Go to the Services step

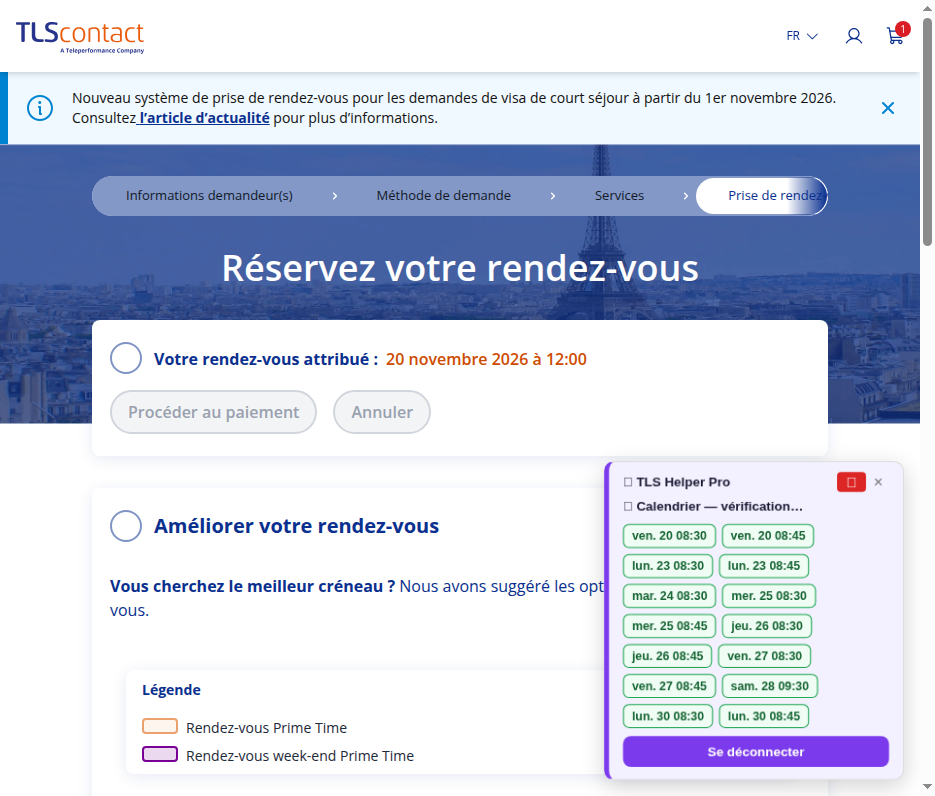[x=619, y=196]
